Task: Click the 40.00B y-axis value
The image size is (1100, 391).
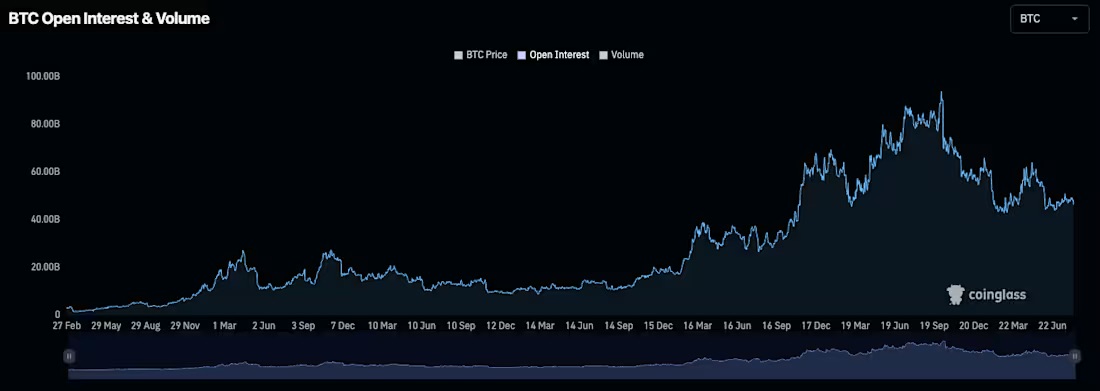Action: click(45, 219)
